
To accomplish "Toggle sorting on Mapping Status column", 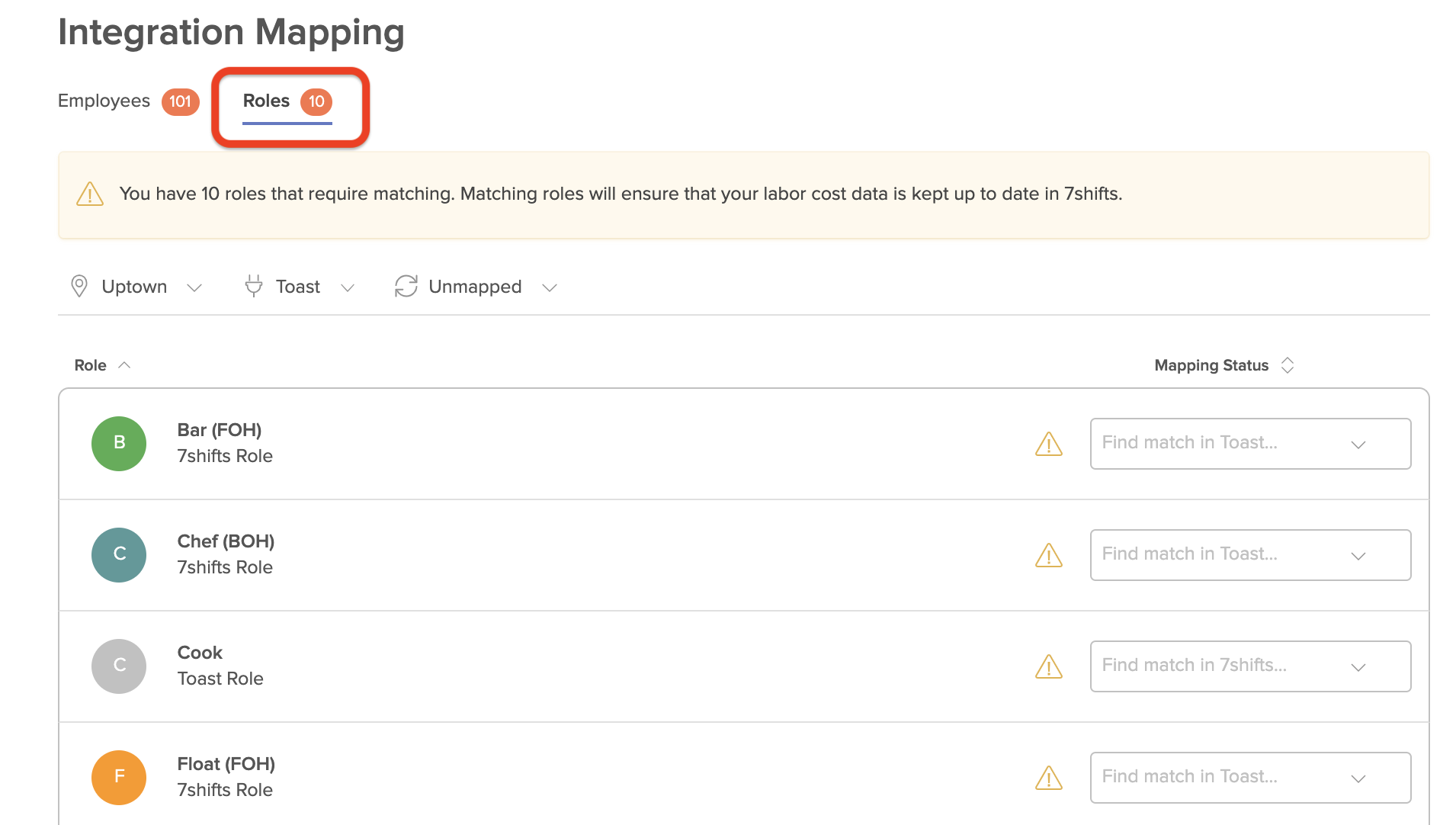I will pyautogui.click(x=1287, y=364).
